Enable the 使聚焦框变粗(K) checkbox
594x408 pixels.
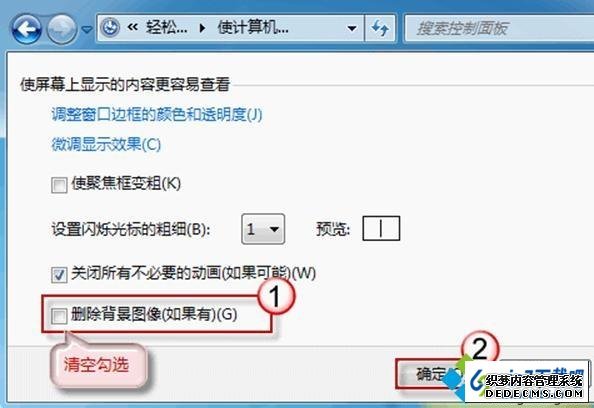pyautogui.click(x=59, y=185)
